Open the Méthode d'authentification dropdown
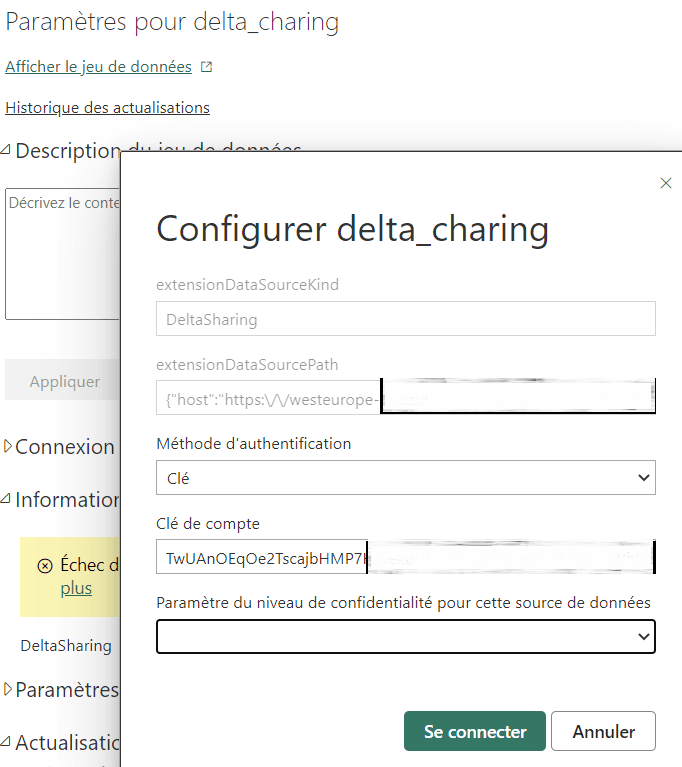Image resolution: width=682 pixels, height=767 pixels. click(406, 477)
